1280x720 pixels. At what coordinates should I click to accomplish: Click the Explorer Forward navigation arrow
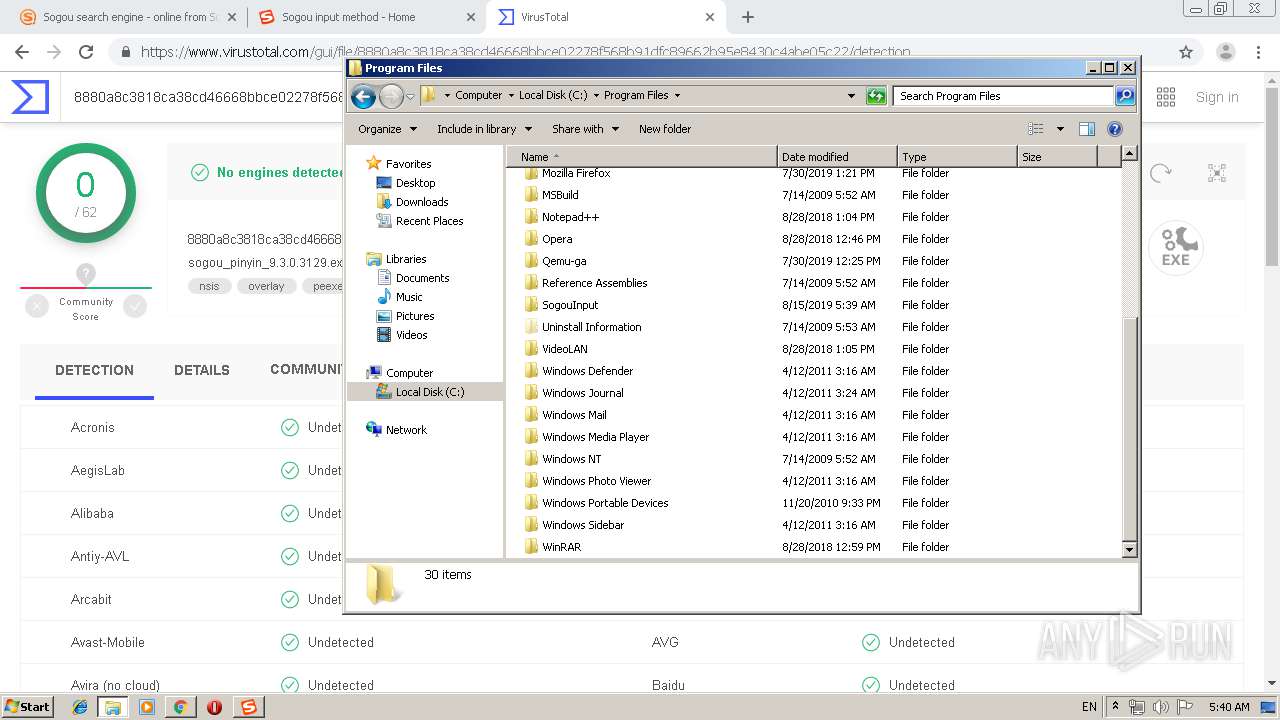pyautogui.click(x=391, y=96)
